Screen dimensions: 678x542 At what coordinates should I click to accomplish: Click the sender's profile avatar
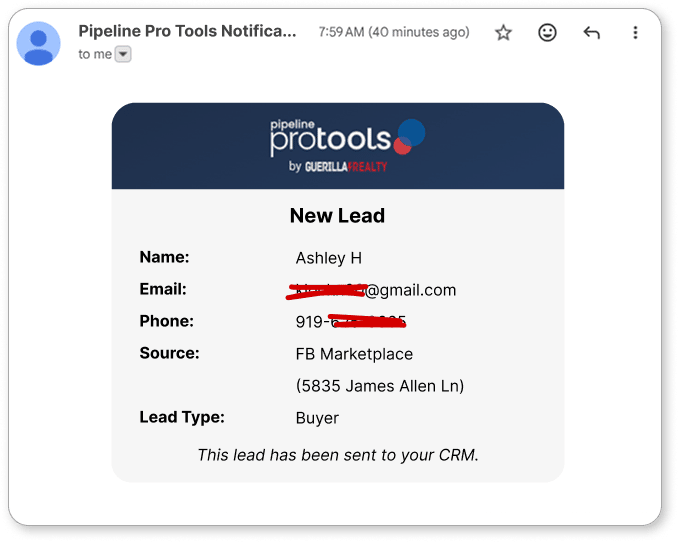click(x=39, y=43)
